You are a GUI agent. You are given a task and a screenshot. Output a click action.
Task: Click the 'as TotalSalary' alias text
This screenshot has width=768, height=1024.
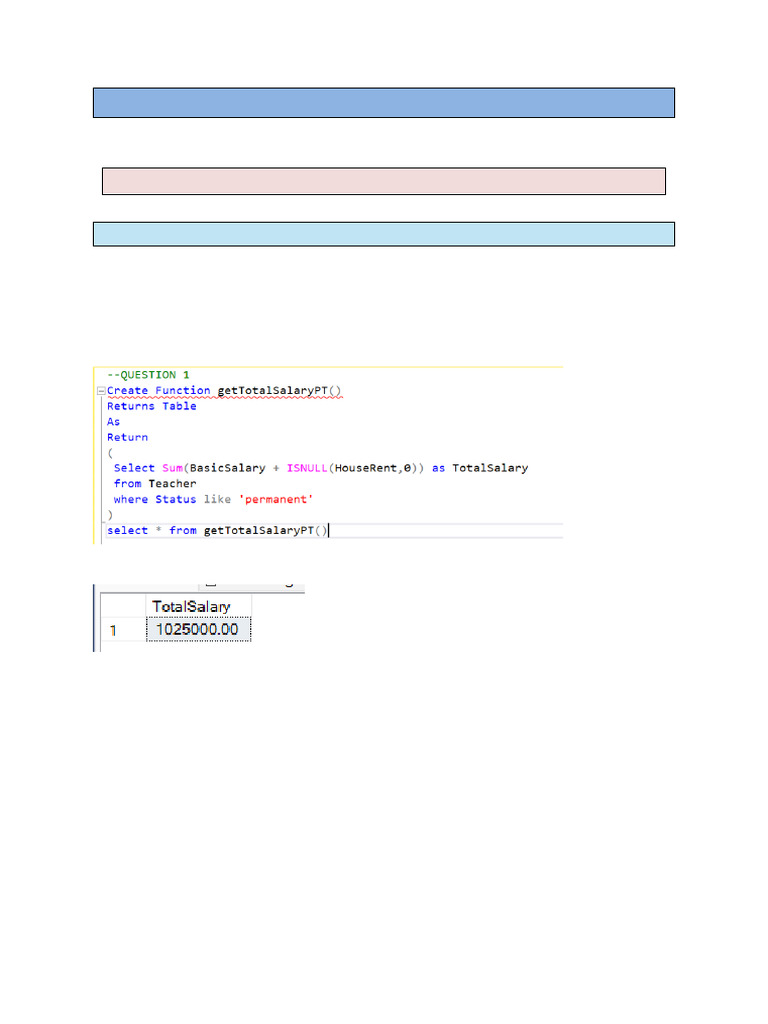[480, 468]
